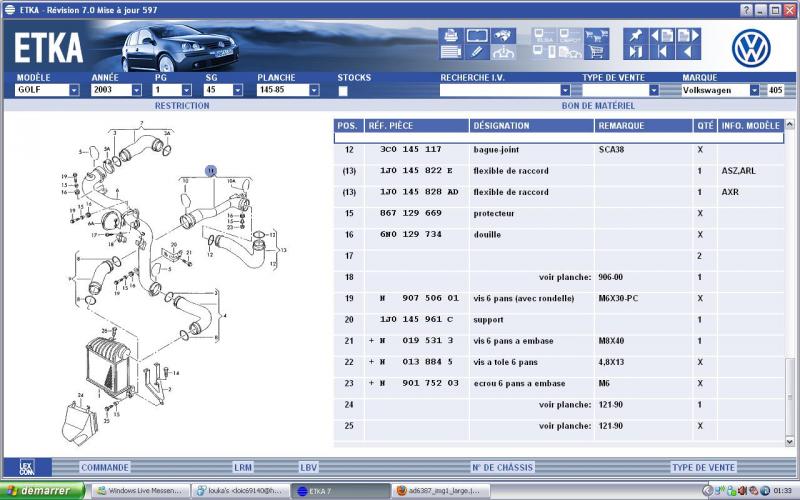Click the COMMANDE button in bottom bar
The image size is (800, 500).
(x=105, y=467)
